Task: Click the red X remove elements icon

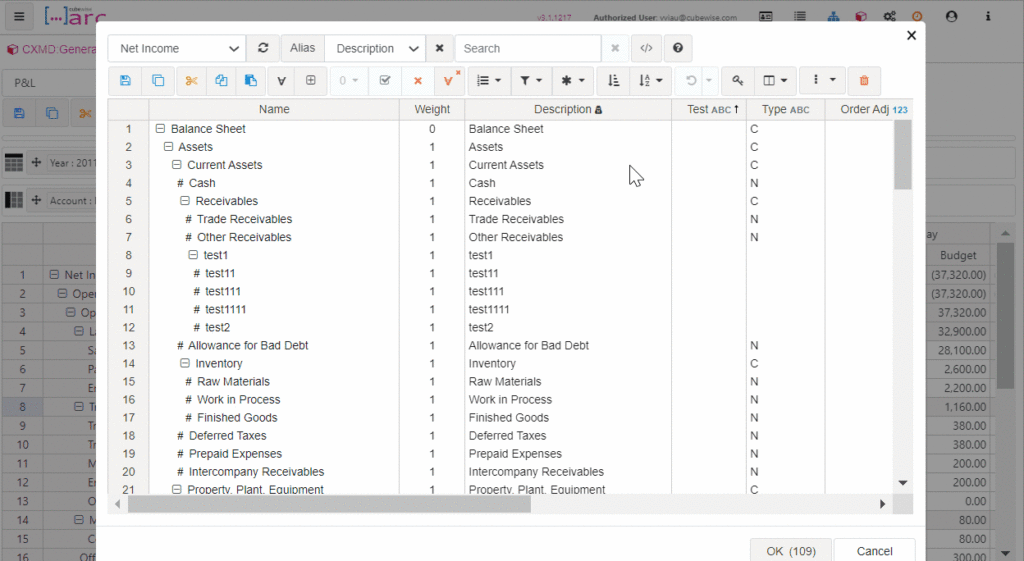Action: pyautogui.click(x=418, y=81)
